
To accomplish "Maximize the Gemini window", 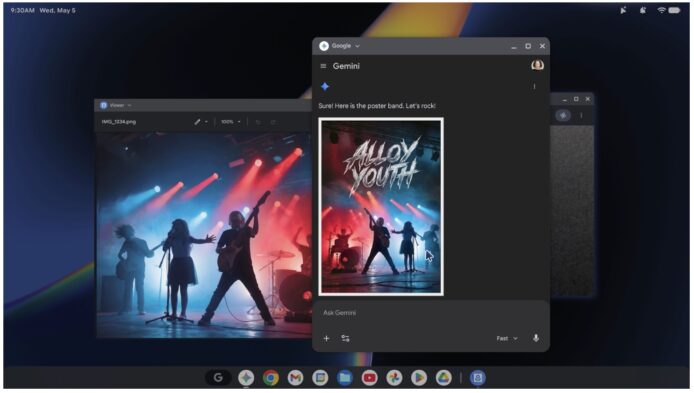I will (528, 46).
